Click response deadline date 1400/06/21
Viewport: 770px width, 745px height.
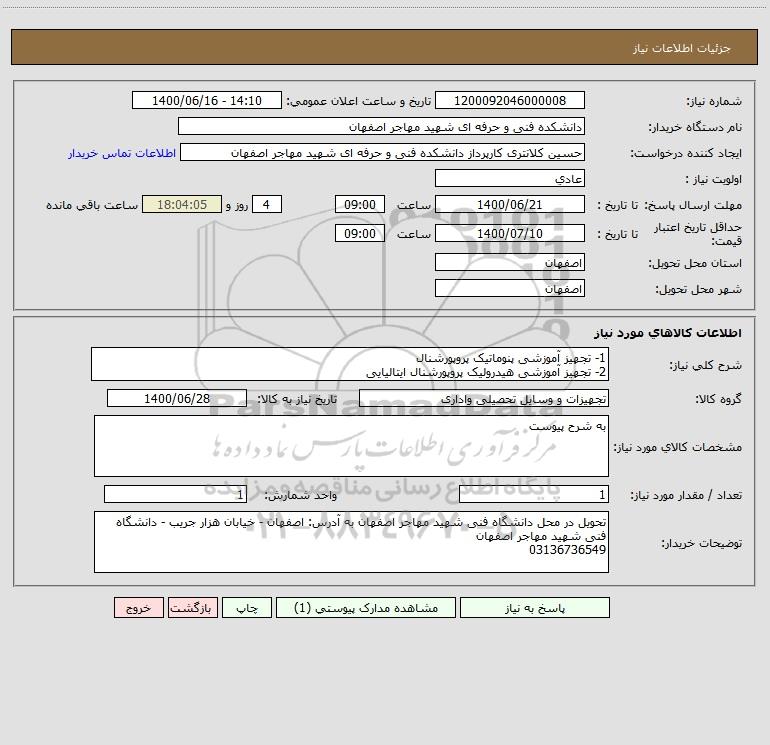[510, 204]
